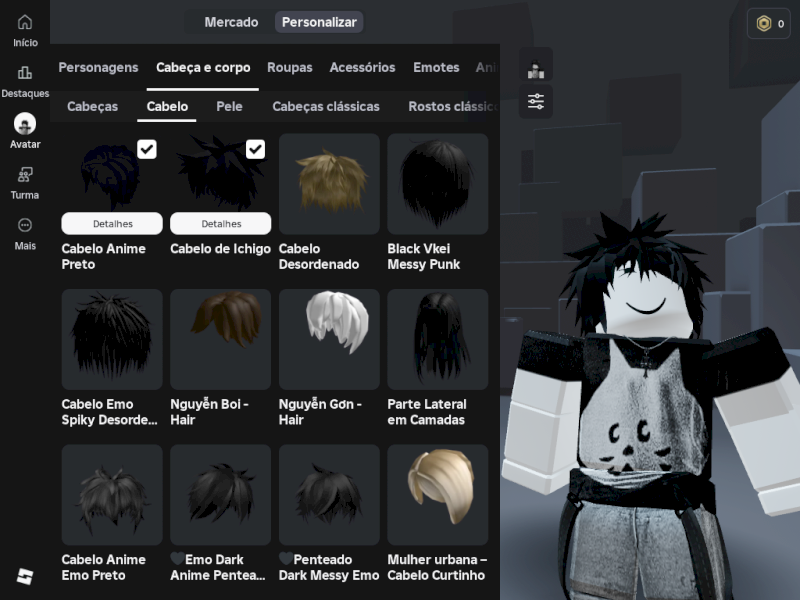
Task: Equip Black Vkei Messy Punk hair
Action: pos(438,184)
